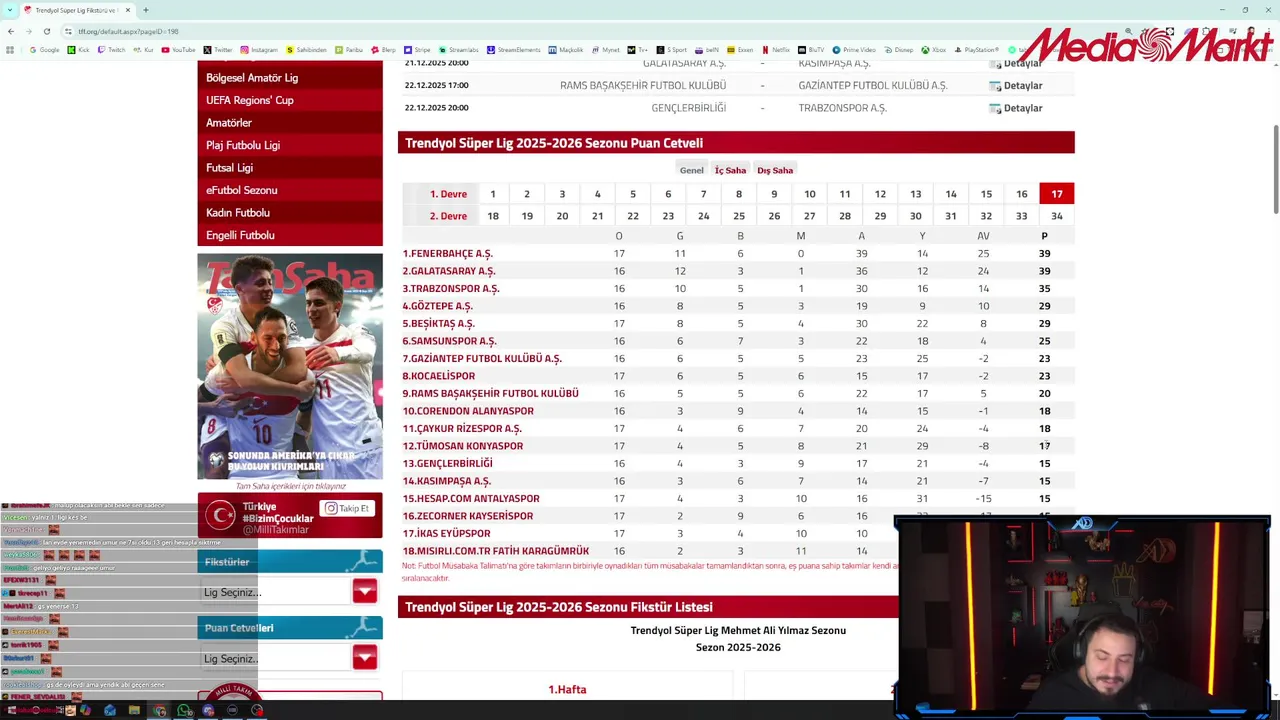Reload the page with the refresh icon

(x=46, y=31)
